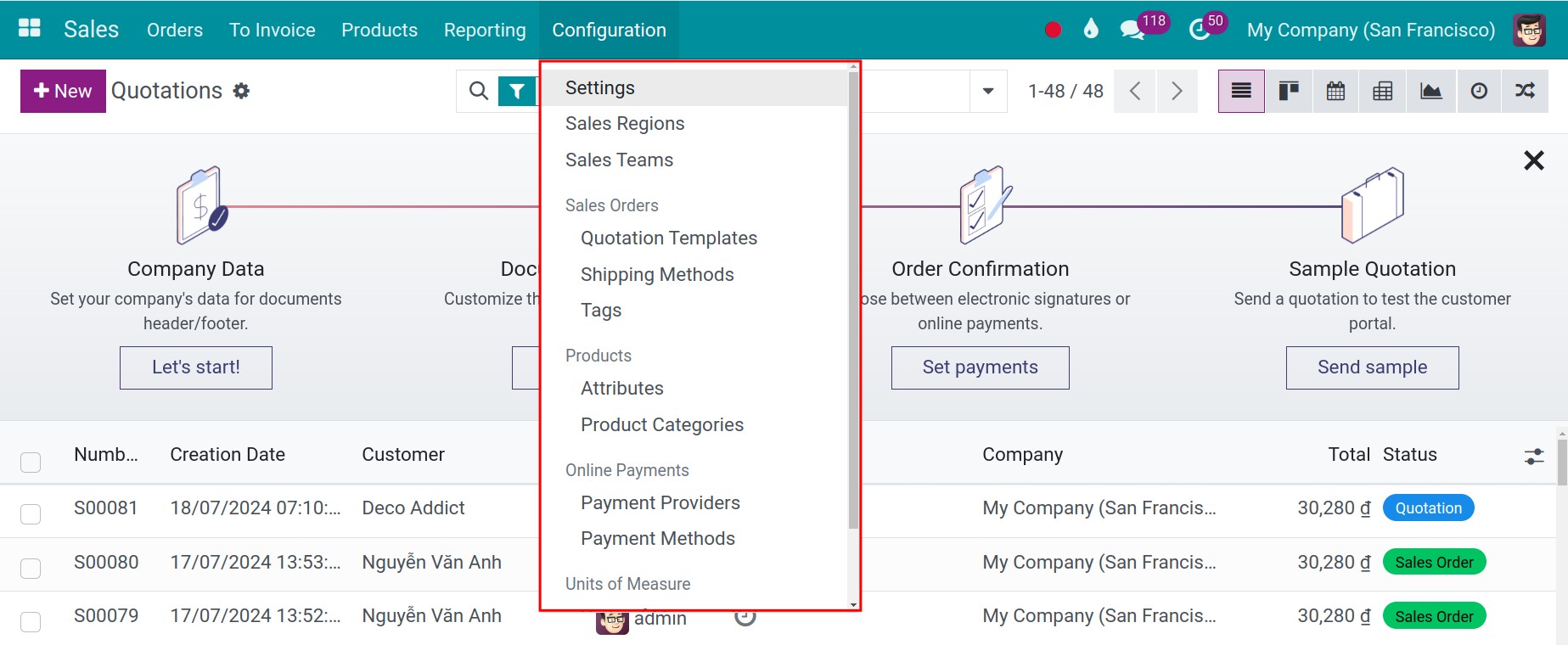The height and width of the screenshot is (645, 1568).
Task: Tick the checkbox on row S00080
Action: coord(31,569)
